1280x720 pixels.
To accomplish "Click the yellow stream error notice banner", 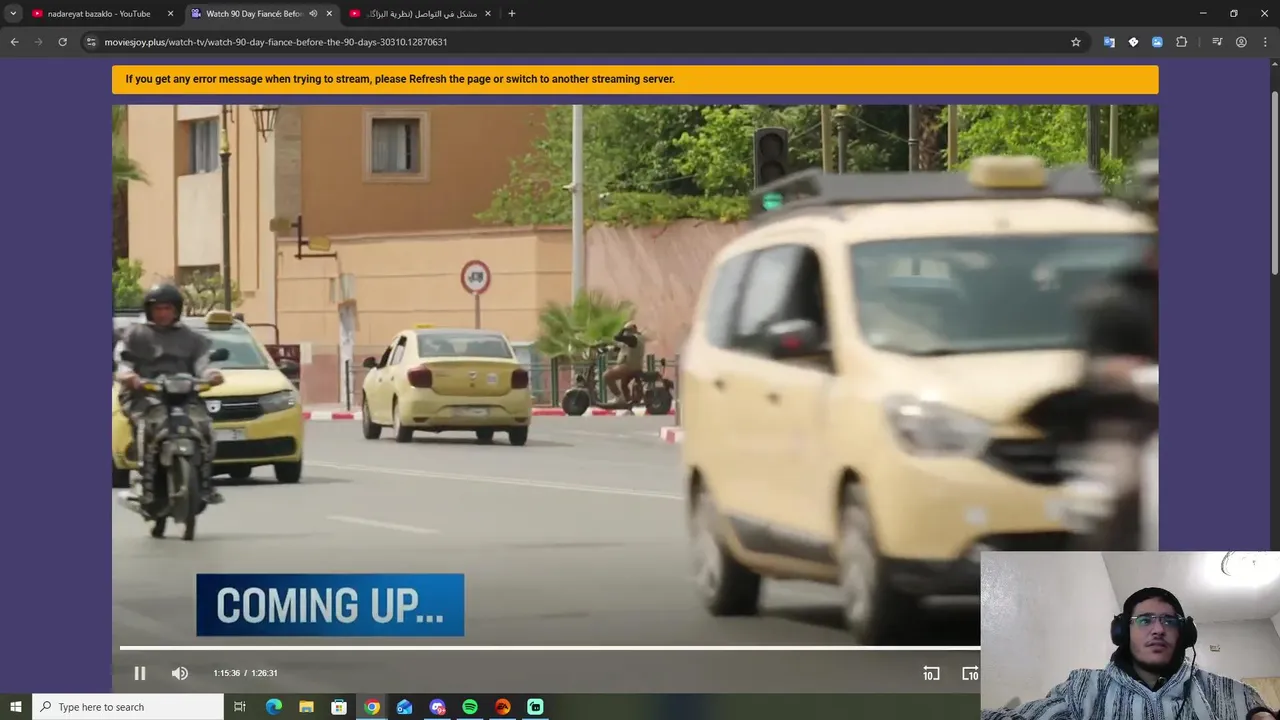I will point(635,79).
